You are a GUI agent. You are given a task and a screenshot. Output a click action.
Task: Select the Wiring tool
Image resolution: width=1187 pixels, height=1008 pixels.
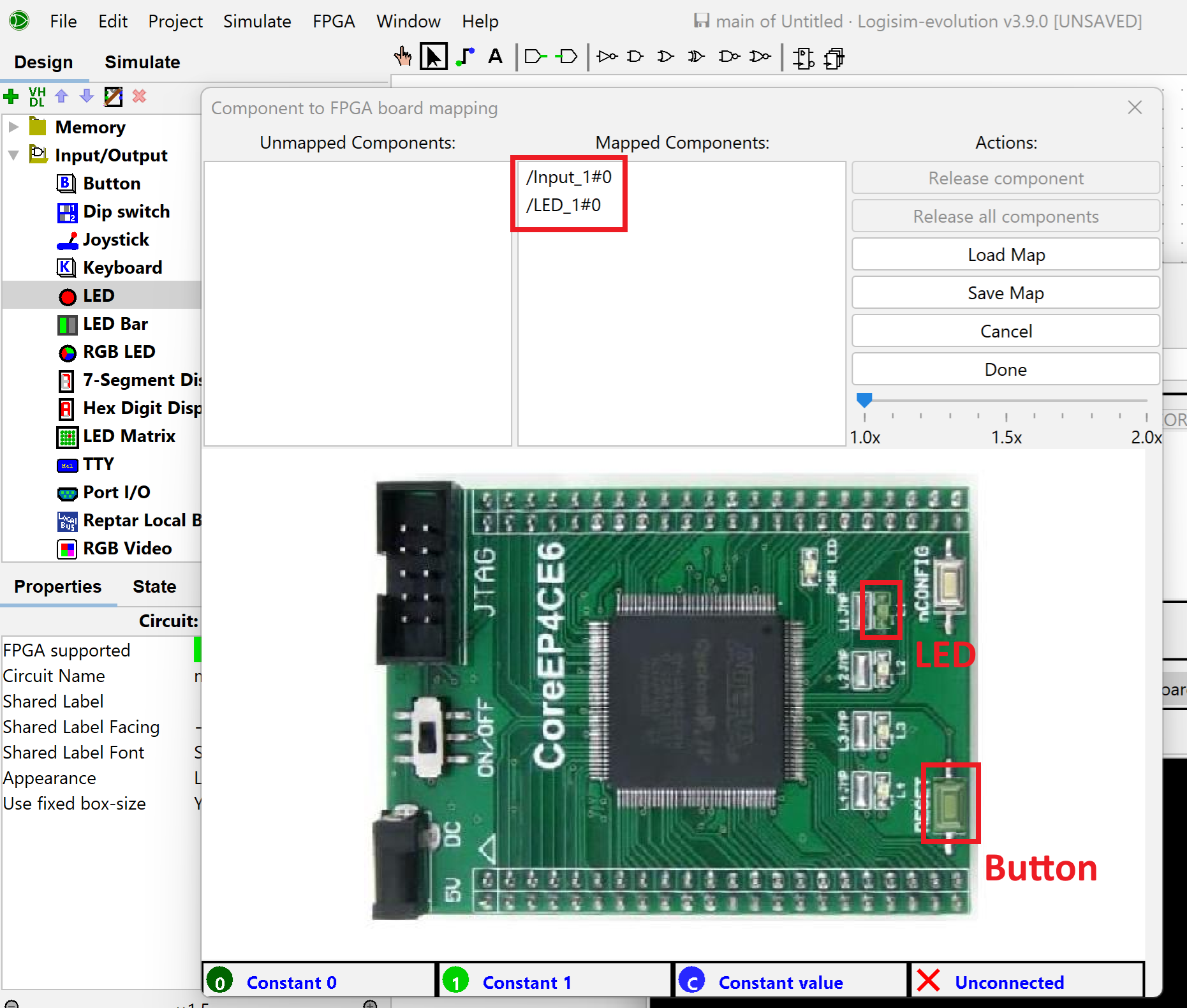465,57
